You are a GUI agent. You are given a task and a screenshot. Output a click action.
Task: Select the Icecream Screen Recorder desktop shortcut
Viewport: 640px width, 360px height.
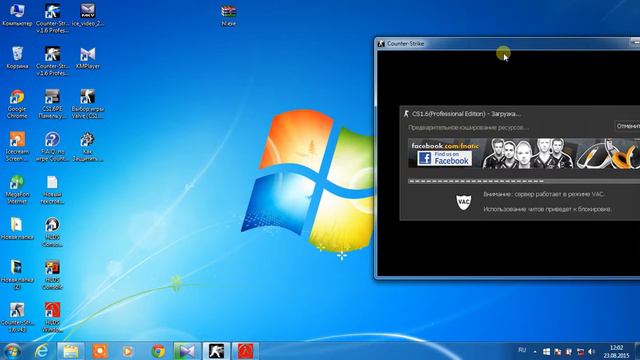coord(17,147)
